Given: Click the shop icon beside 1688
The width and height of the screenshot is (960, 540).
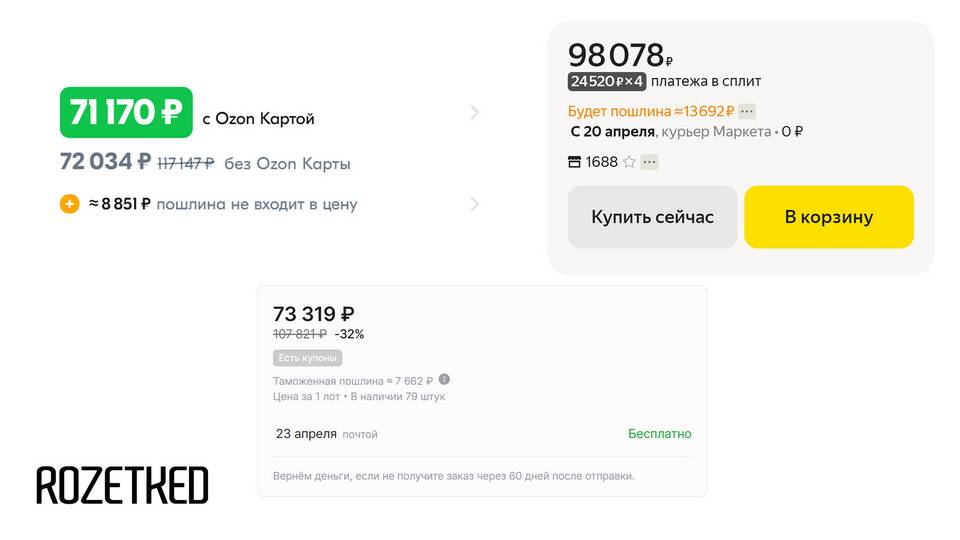Looking at the screenshot, I should click(x=574, y=162).
